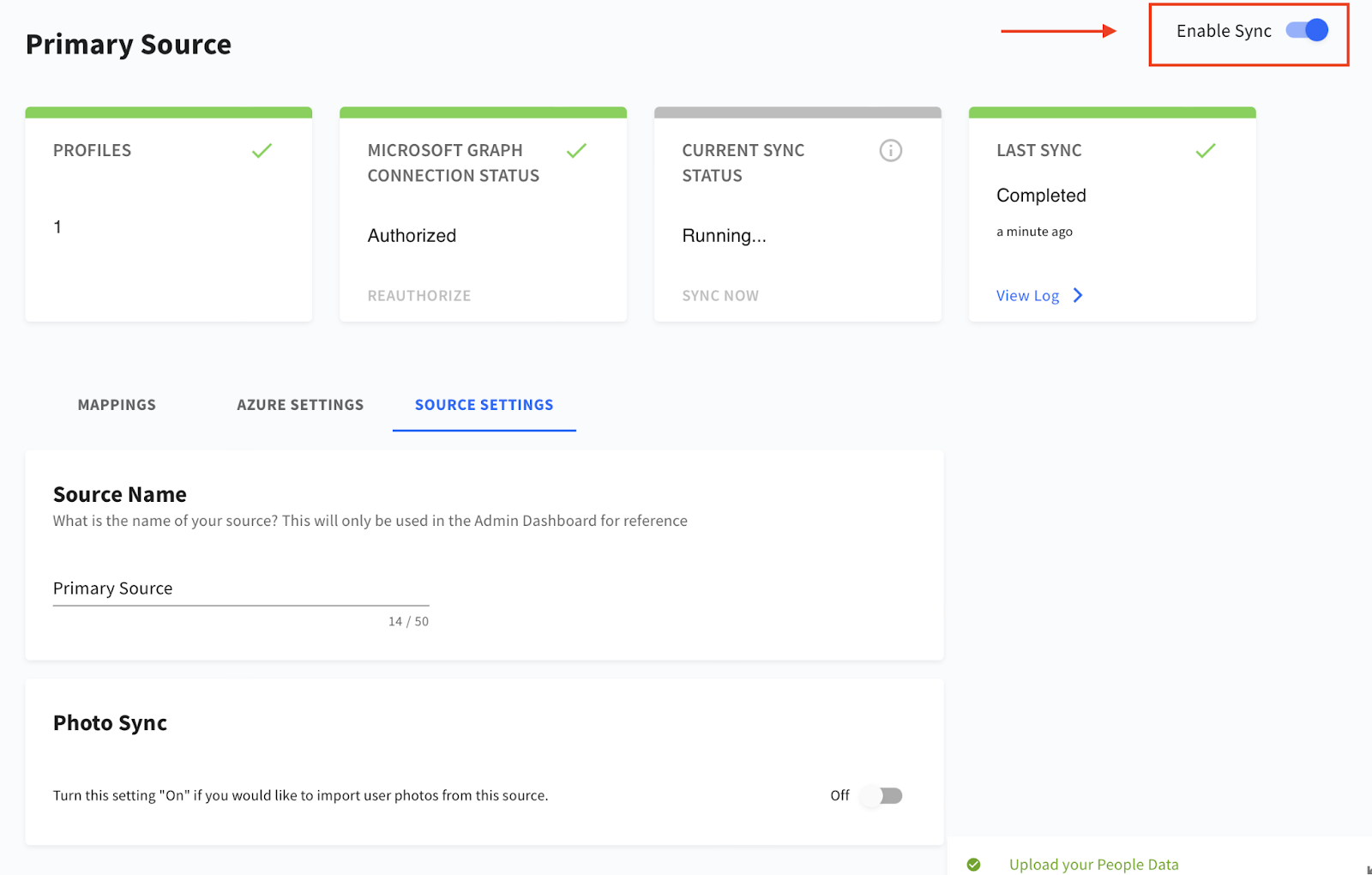This screenshot has height=875, width=1372.
Task: Click the profile count '1'
Action: [57, 227]
